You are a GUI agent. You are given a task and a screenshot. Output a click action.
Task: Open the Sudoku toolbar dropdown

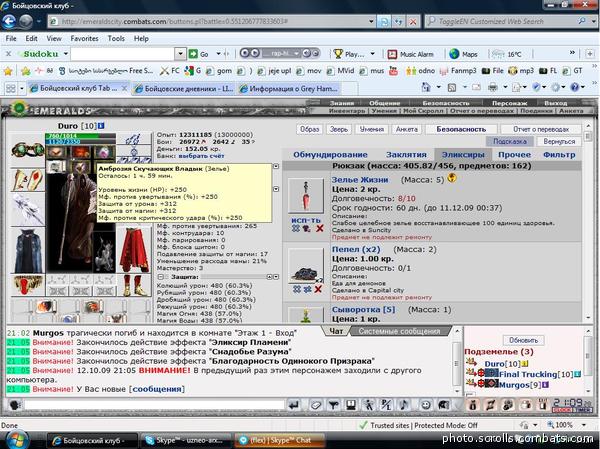click(65, 54)
